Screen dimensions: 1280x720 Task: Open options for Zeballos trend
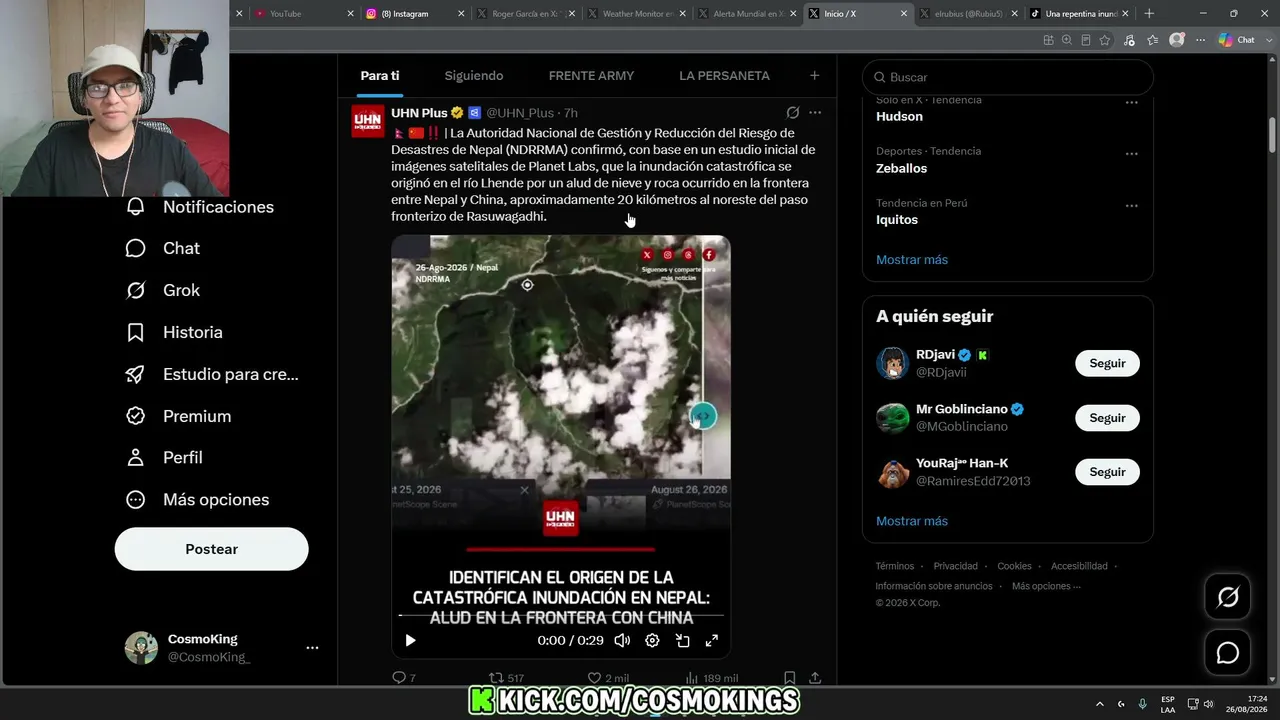[1132, 154]
